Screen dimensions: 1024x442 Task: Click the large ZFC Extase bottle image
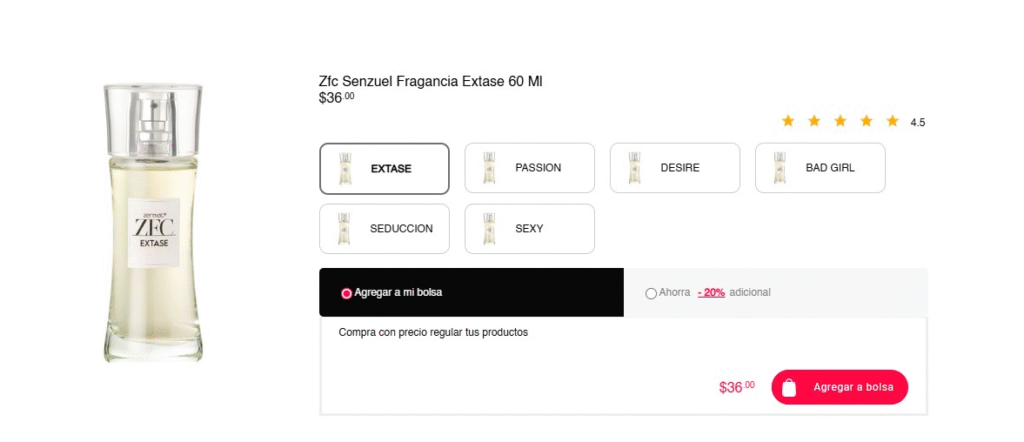153,223
